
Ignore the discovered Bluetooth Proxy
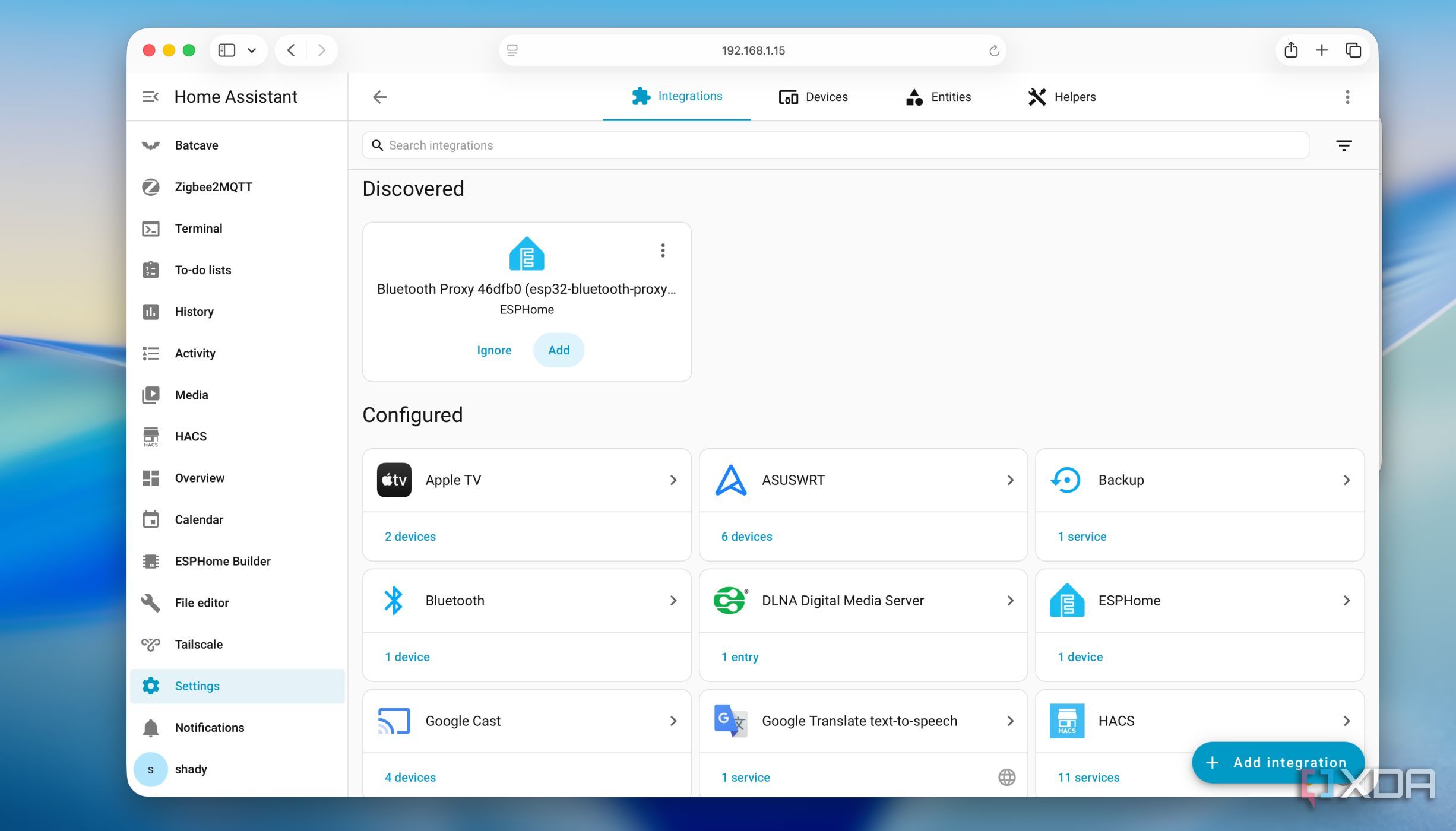494,350
